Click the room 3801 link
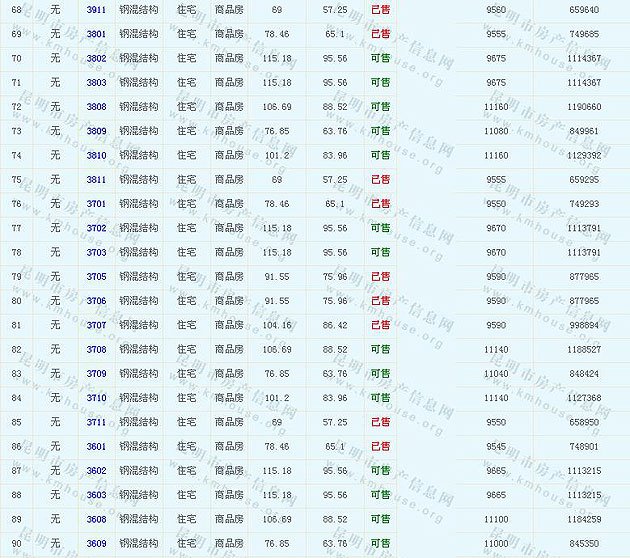630x558 pixels. tap(96, 34)
